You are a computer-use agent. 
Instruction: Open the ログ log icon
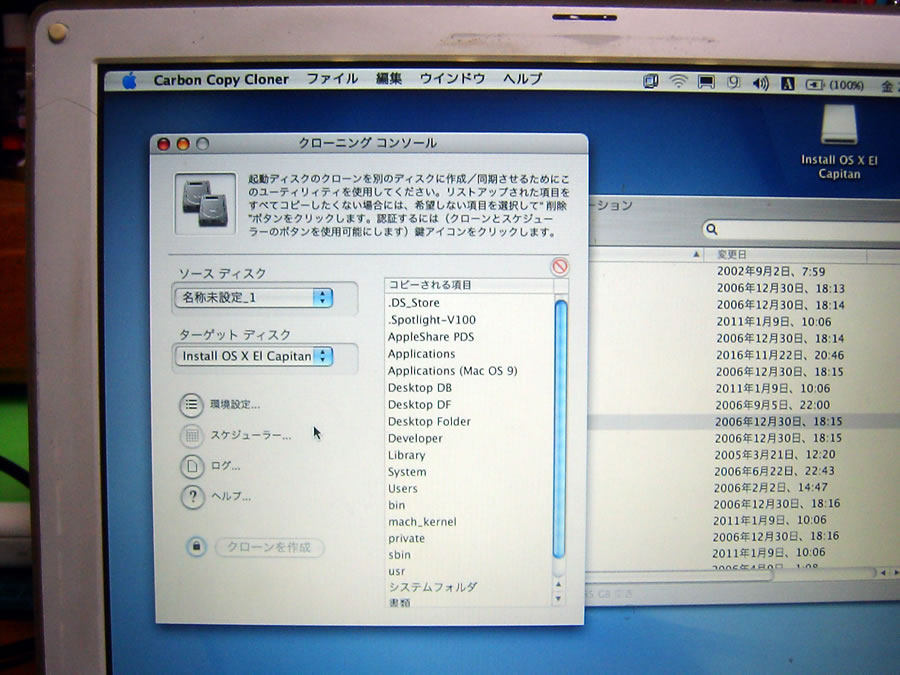point(192,467)
